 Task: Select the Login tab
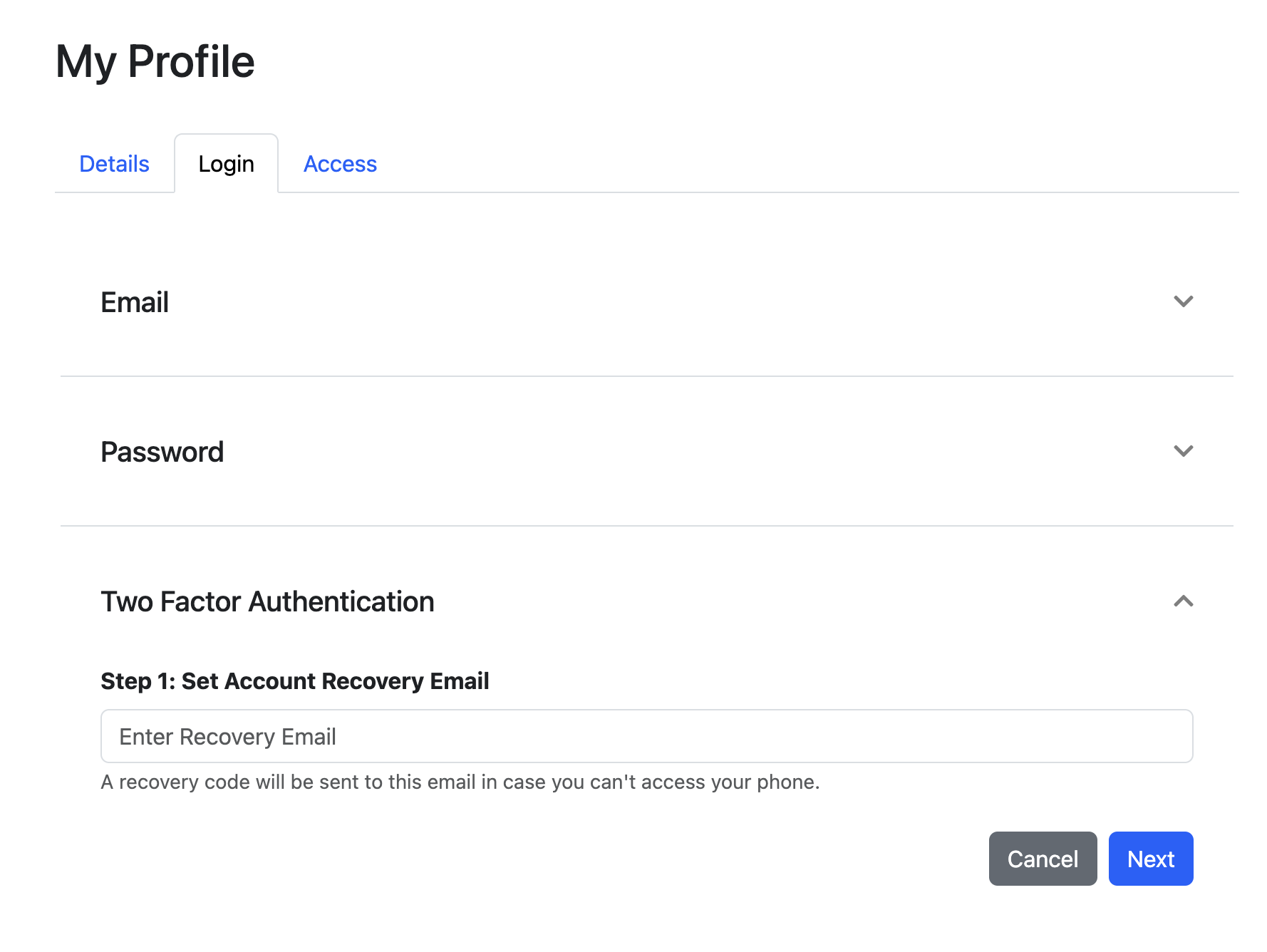point(226,164)
